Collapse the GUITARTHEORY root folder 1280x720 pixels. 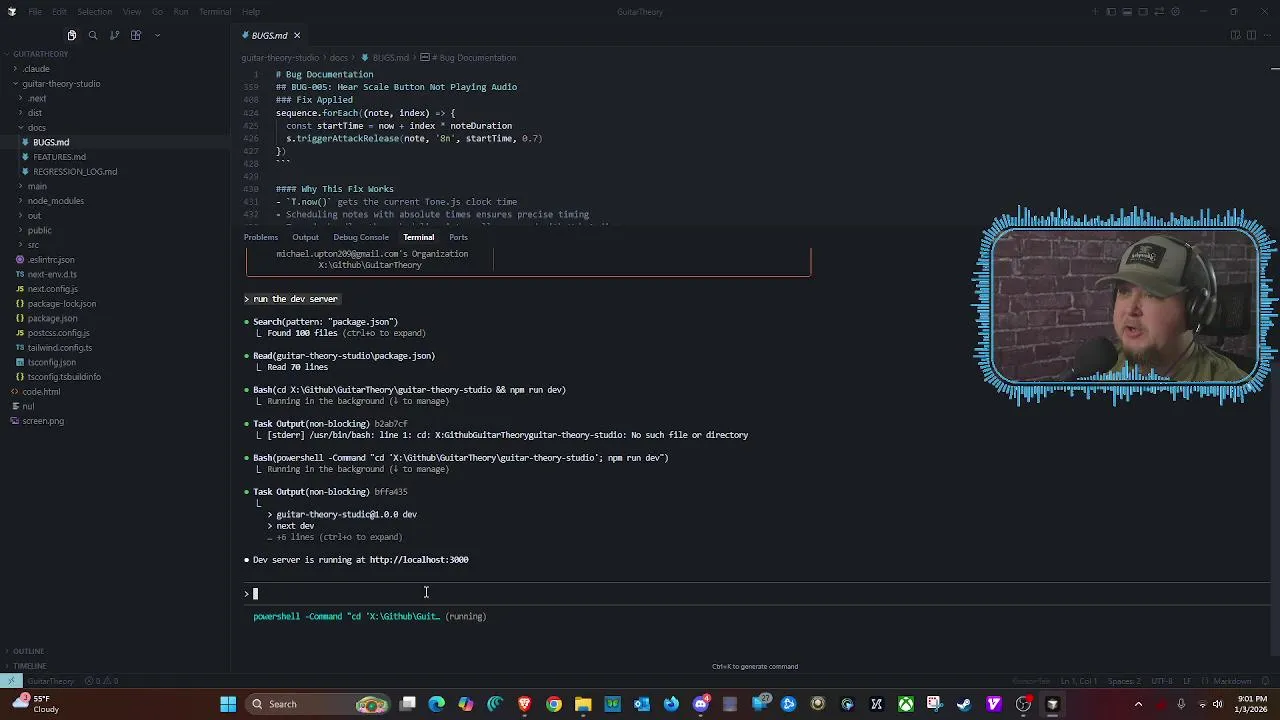pyautogui.click(x=38, y=54)
